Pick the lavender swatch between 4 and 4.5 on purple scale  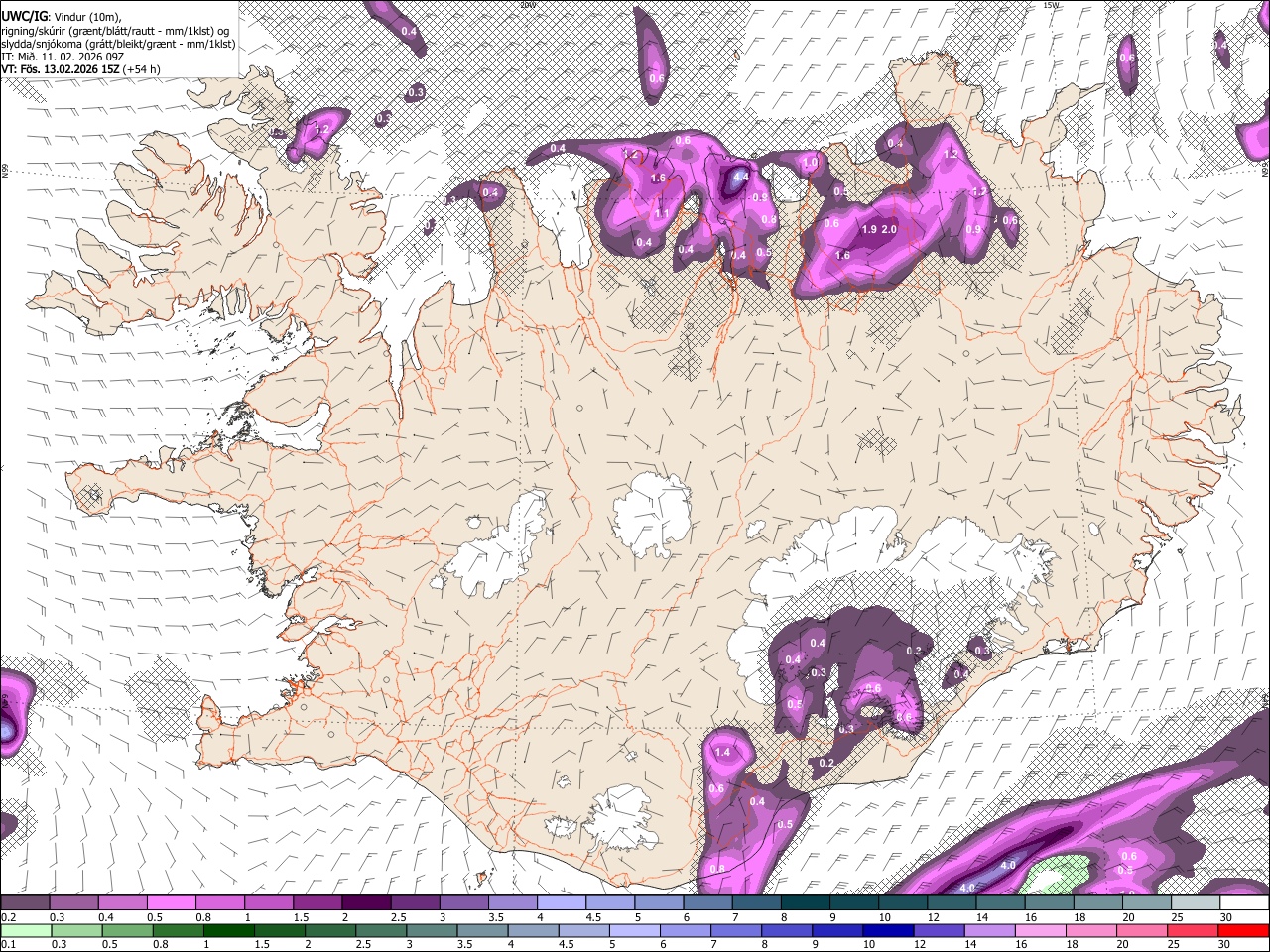pyautogui.click(x=560, y=903)
